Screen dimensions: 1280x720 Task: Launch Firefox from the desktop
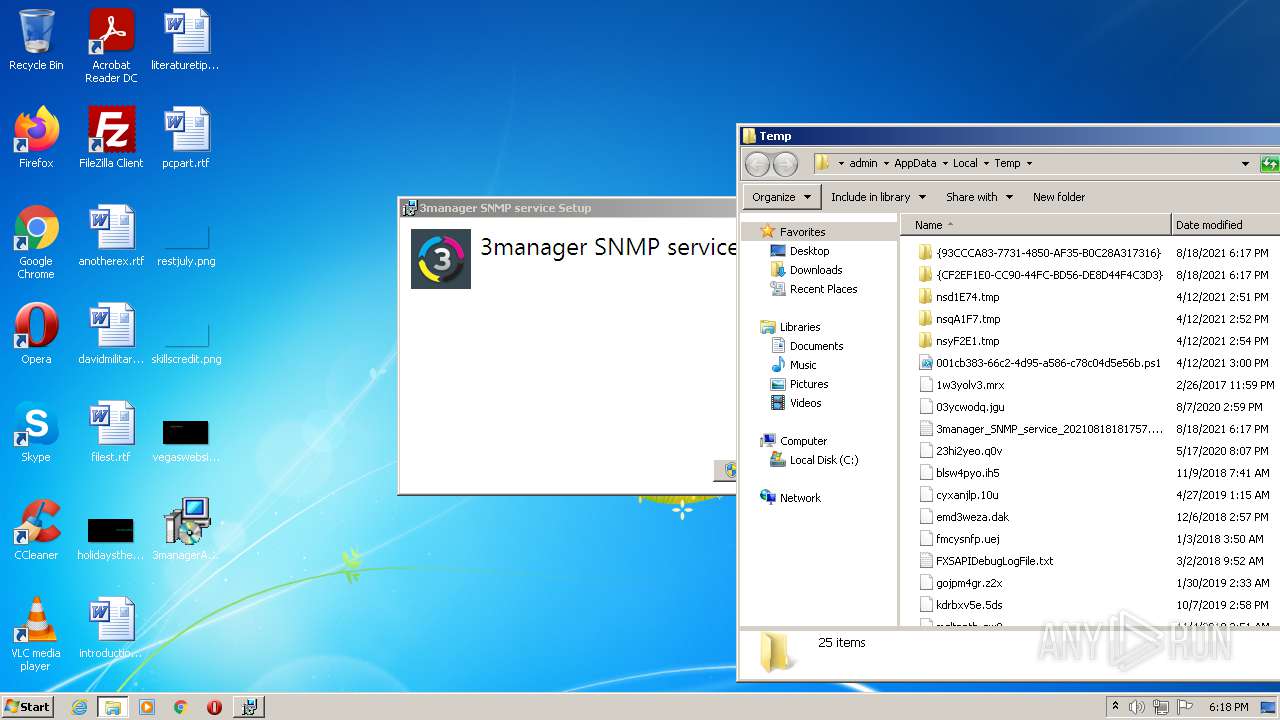[36, 138]
